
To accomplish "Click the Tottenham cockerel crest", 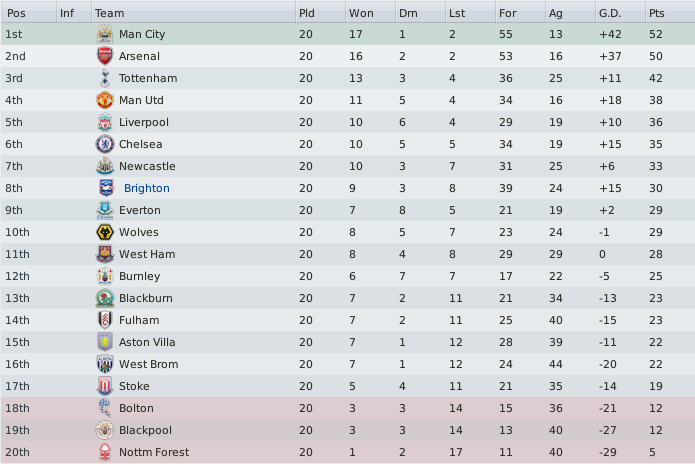I will [105, 78].
